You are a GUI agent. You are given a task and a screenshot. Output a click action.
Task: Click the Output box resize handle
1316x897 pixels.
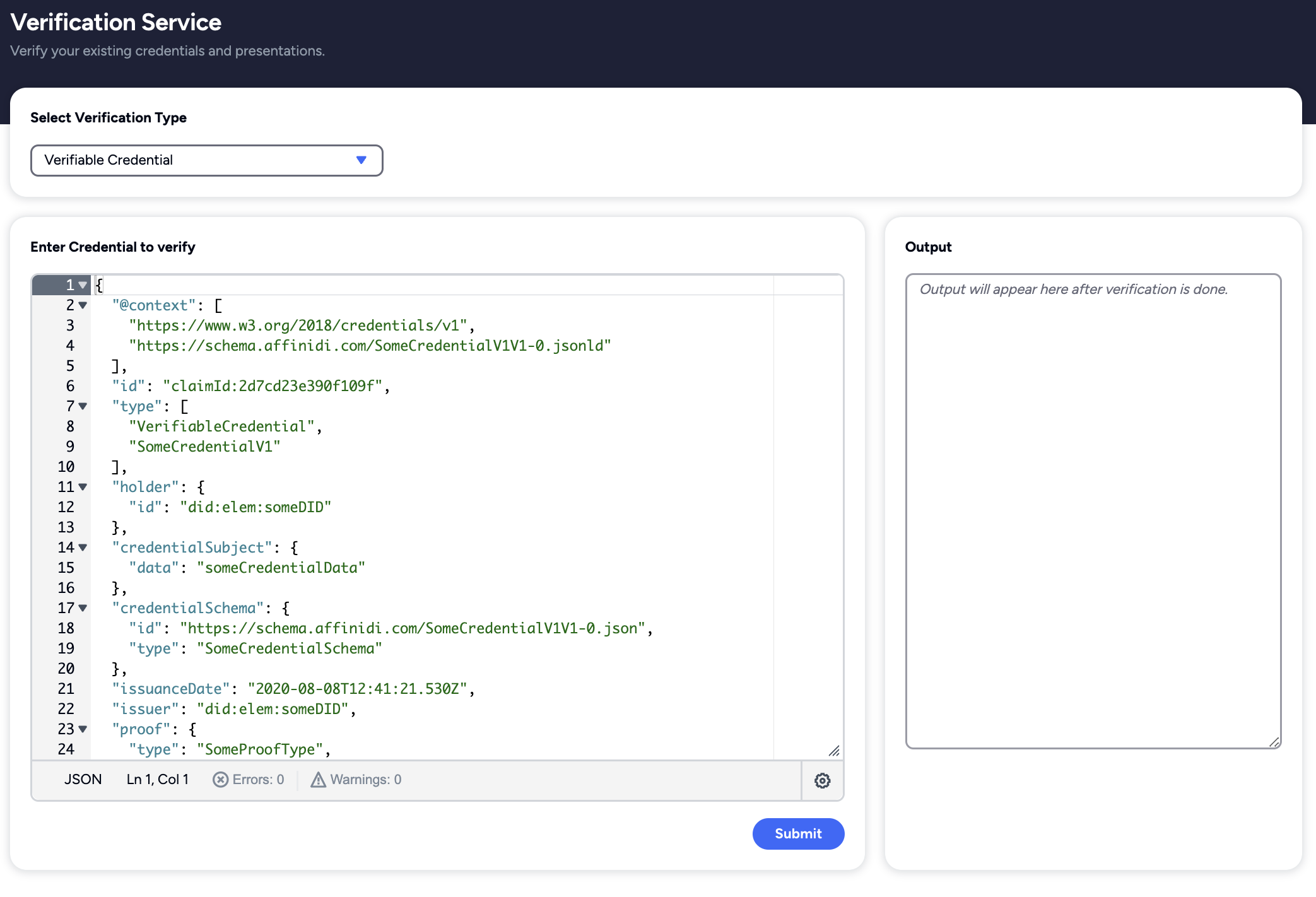(x=1274, y=742)
